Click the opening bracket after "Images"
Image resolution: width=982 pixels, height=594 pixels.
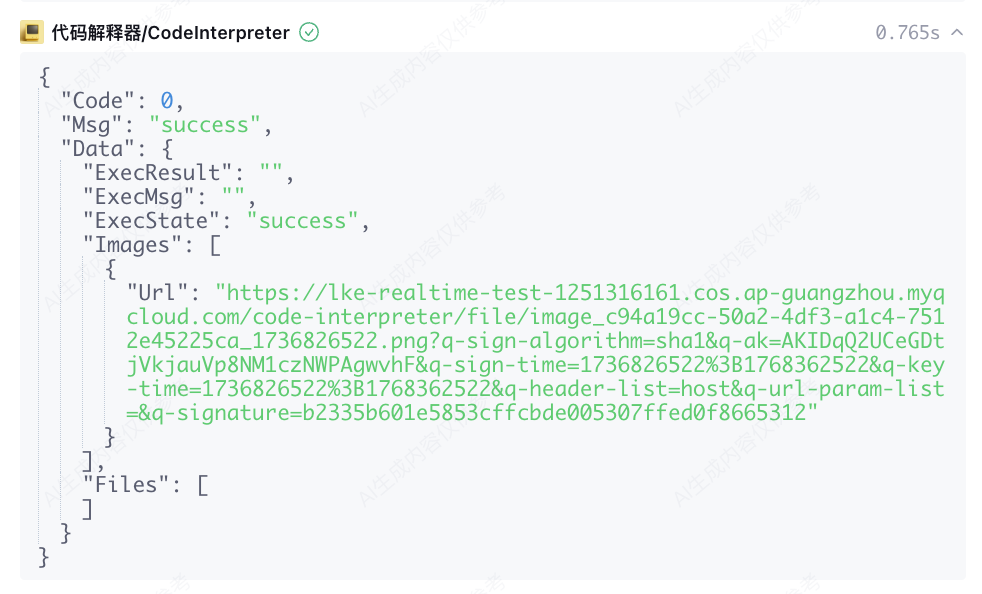[x=215, y=245]
